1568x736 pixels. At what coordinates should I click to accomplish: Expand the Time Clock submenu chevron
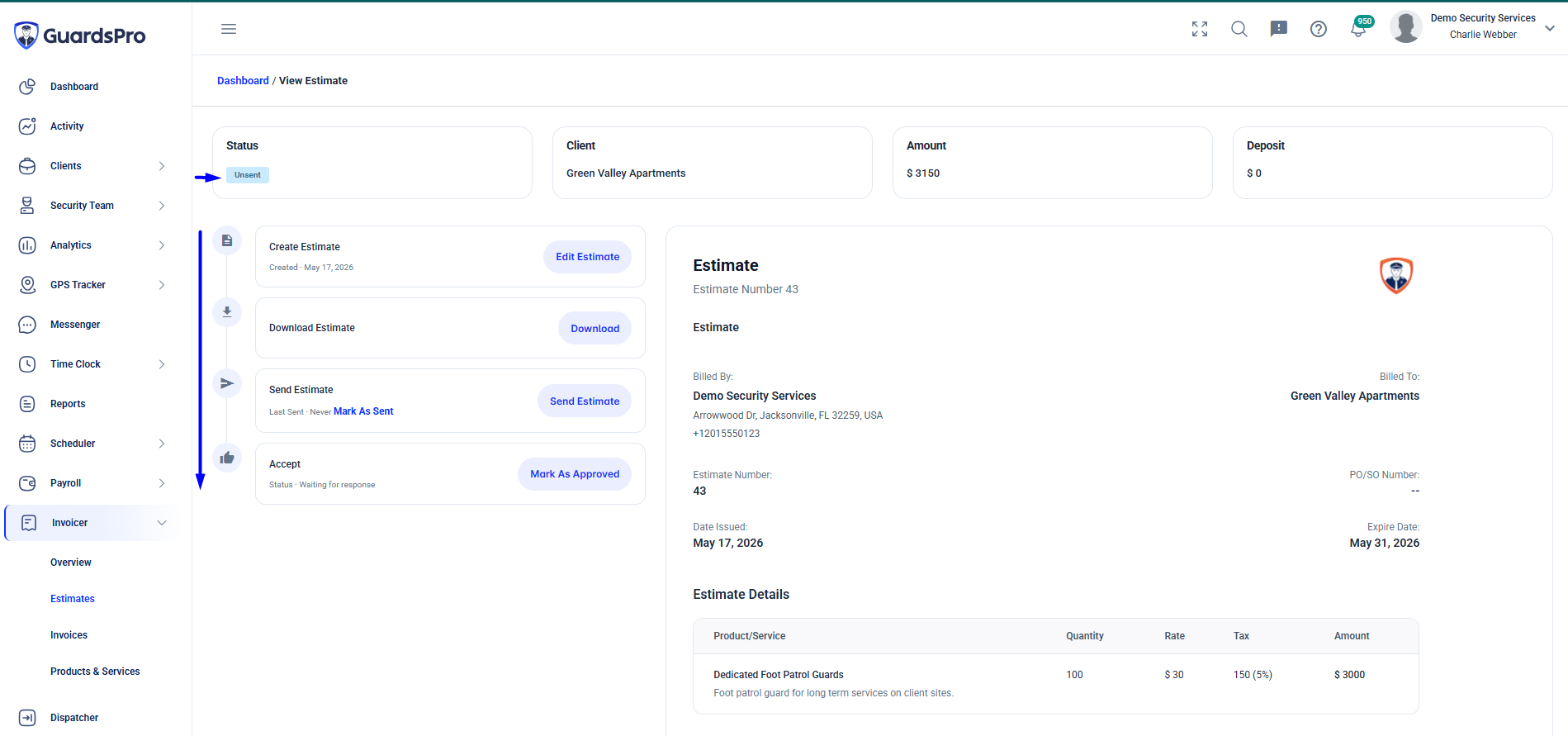(162, 364)
